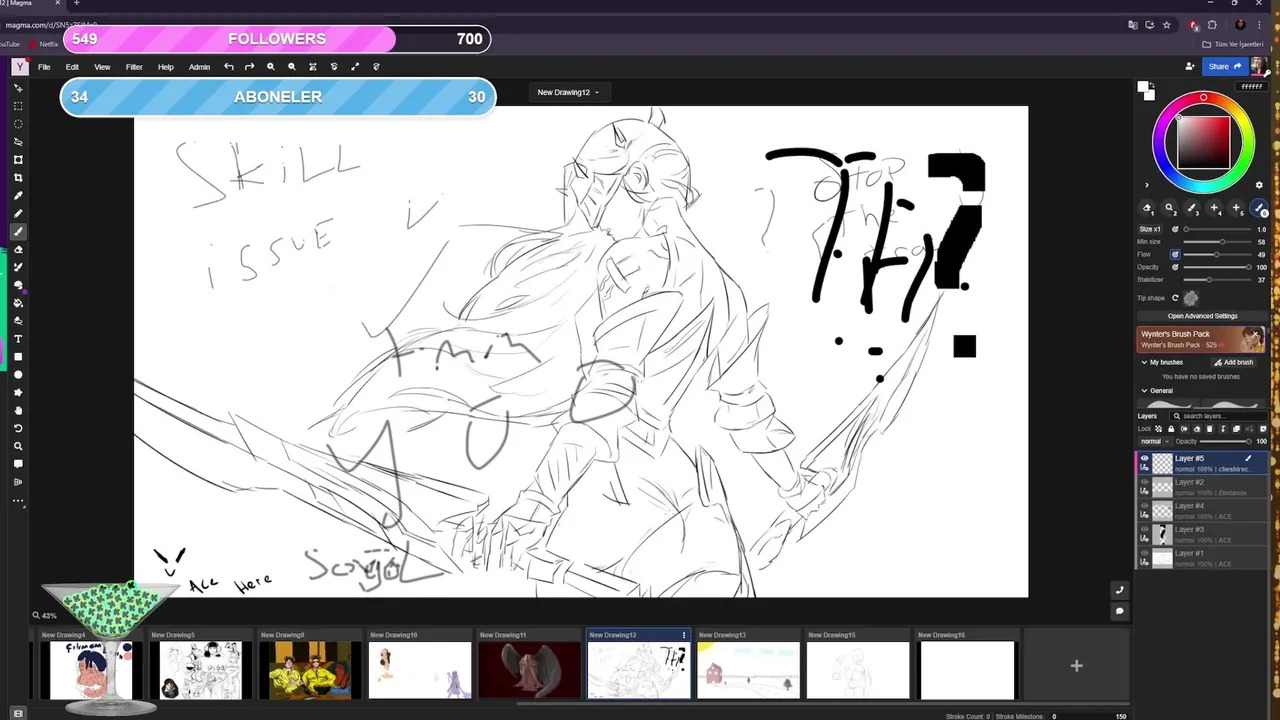Reset tip shape rotation icon
This screenshot has height=720, width=1280.
(x=1175, y=298)
